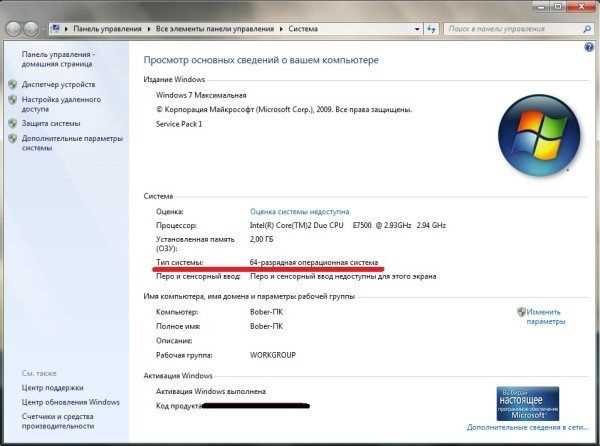
Task: Click shield icon next to Настройка удаленного доступа
Action: (x=13, y=100)
